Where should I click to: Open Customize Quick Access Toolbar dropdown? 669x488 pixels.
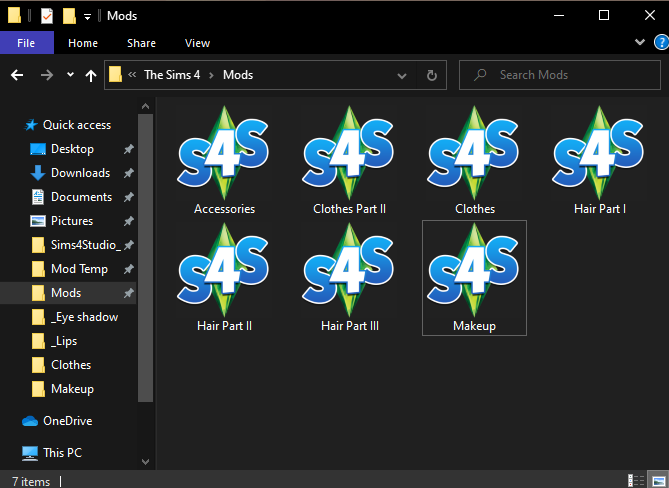(x=87, y=17)
